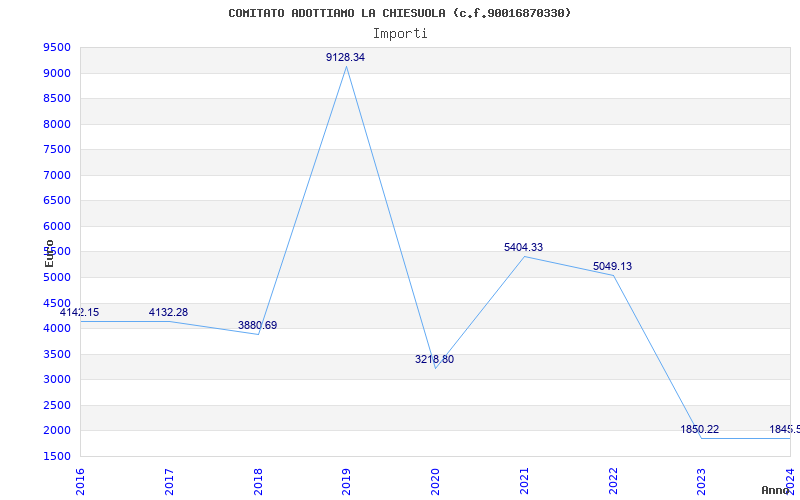The image size is (800, 500).
Task: Click the 1500 y-axis tick label
Action: click(x=57, y=456)
